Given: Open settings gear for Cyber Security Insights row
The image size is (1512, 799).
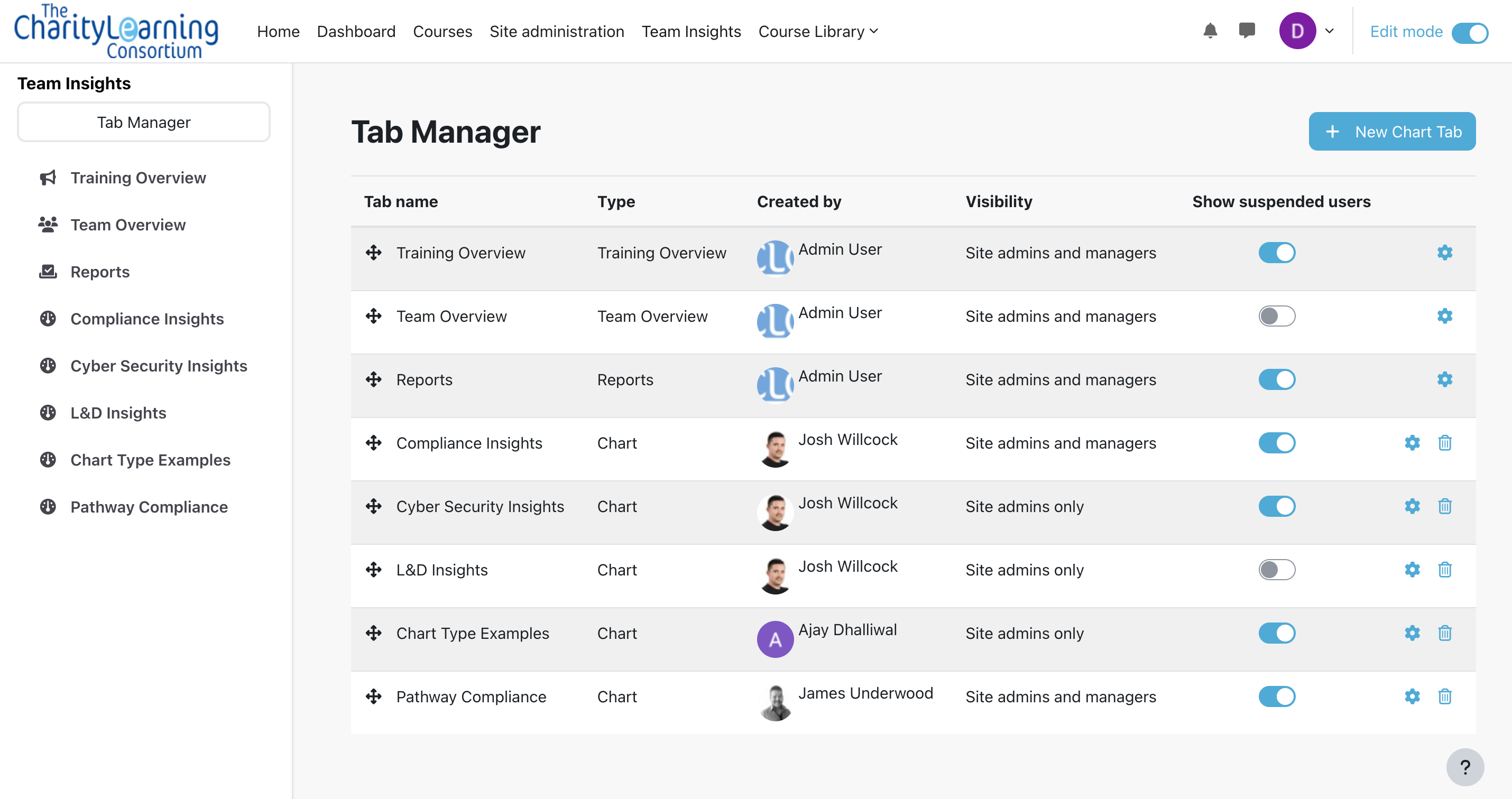Looking at the screenshot, I should point(1412,506).
